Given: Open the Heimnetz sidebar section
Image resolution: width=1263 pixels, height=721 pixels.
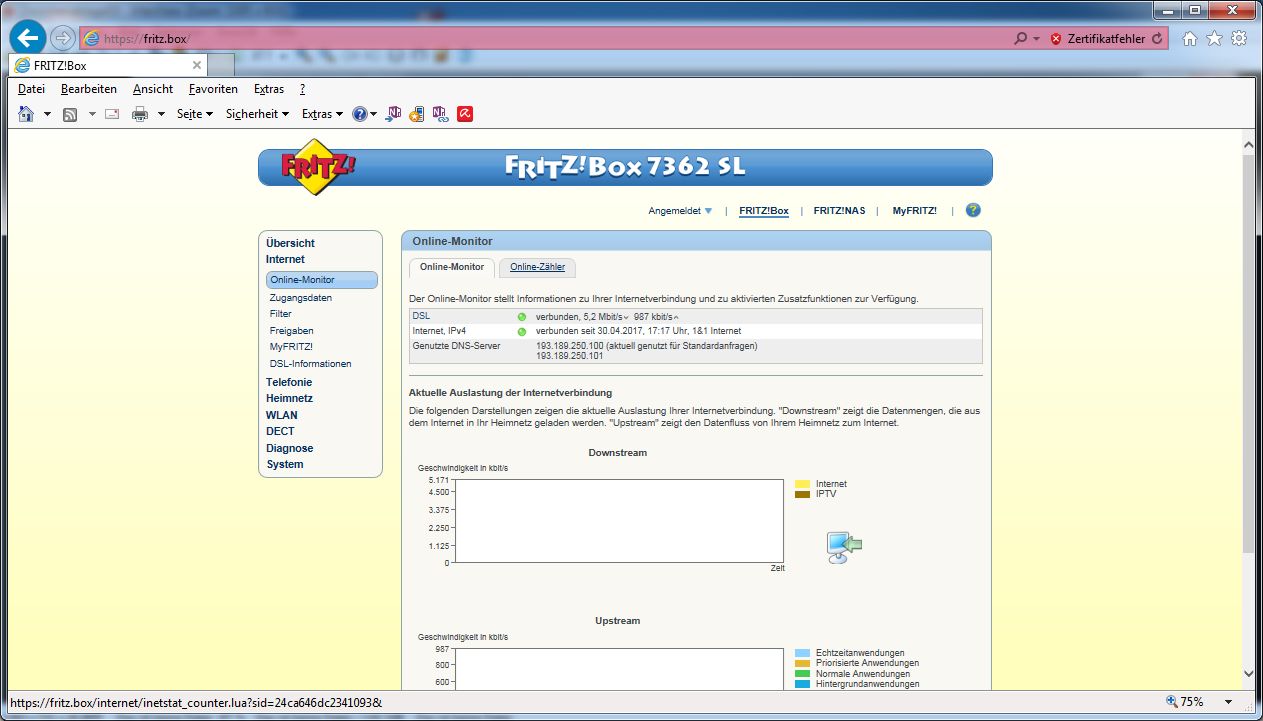Looking at the screenshot, I should point(289,398).
